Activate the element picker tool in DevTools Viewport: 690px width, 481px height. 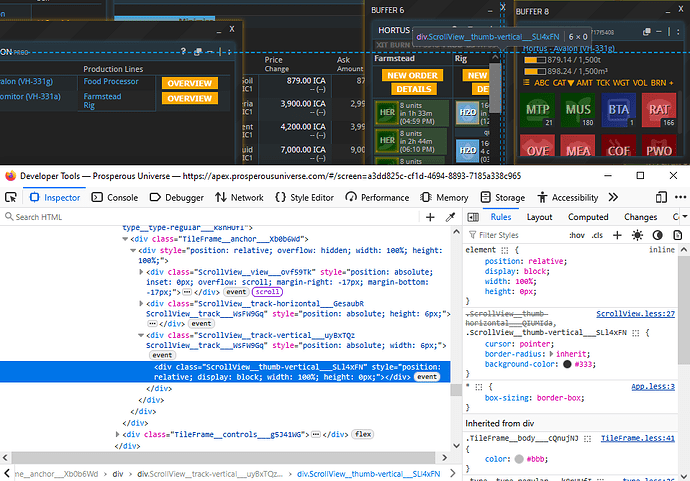coord(11,197)
